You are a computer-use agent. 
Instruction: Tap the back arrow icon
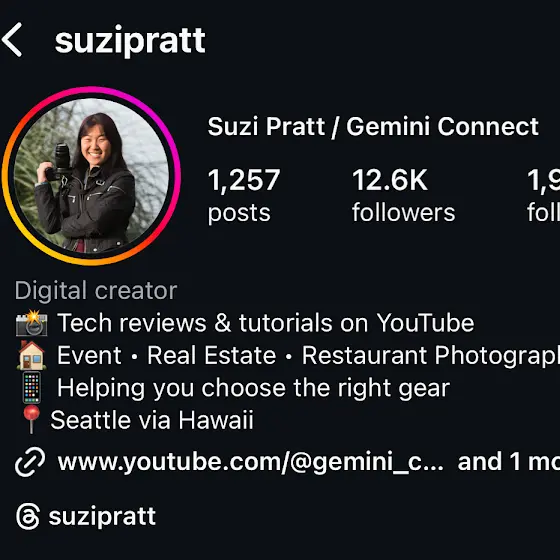click(x=12, y=40)
